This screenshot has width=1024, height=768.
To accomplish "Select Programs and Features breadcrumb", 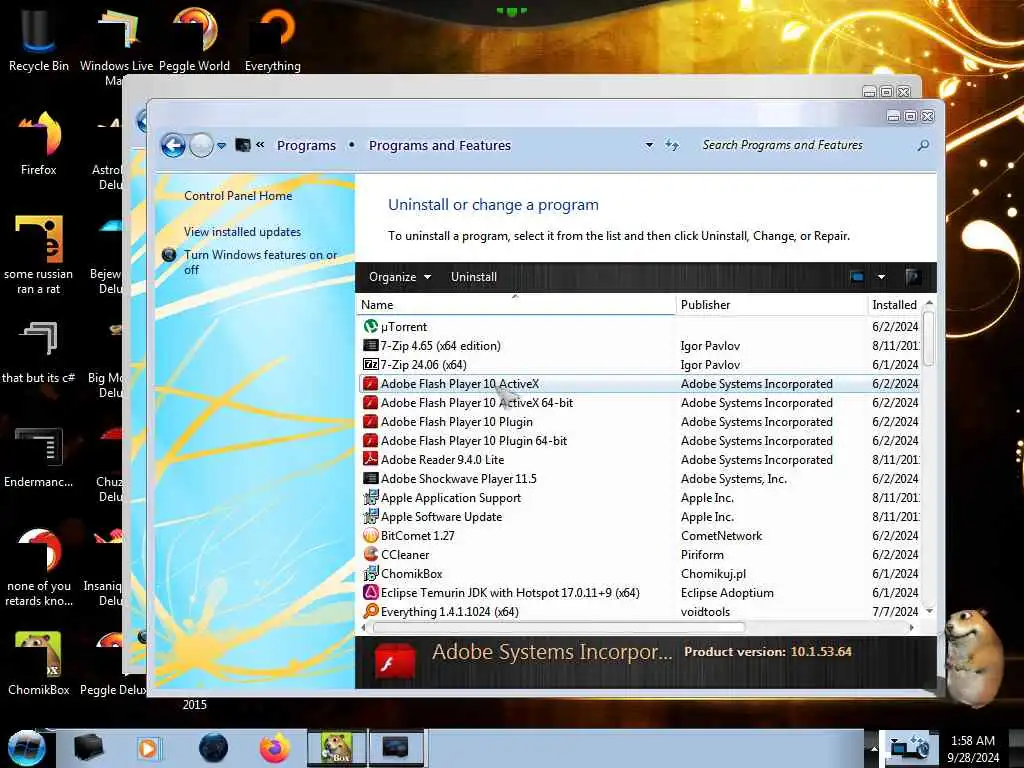I will pyautogui.click(x=440, y=146).
